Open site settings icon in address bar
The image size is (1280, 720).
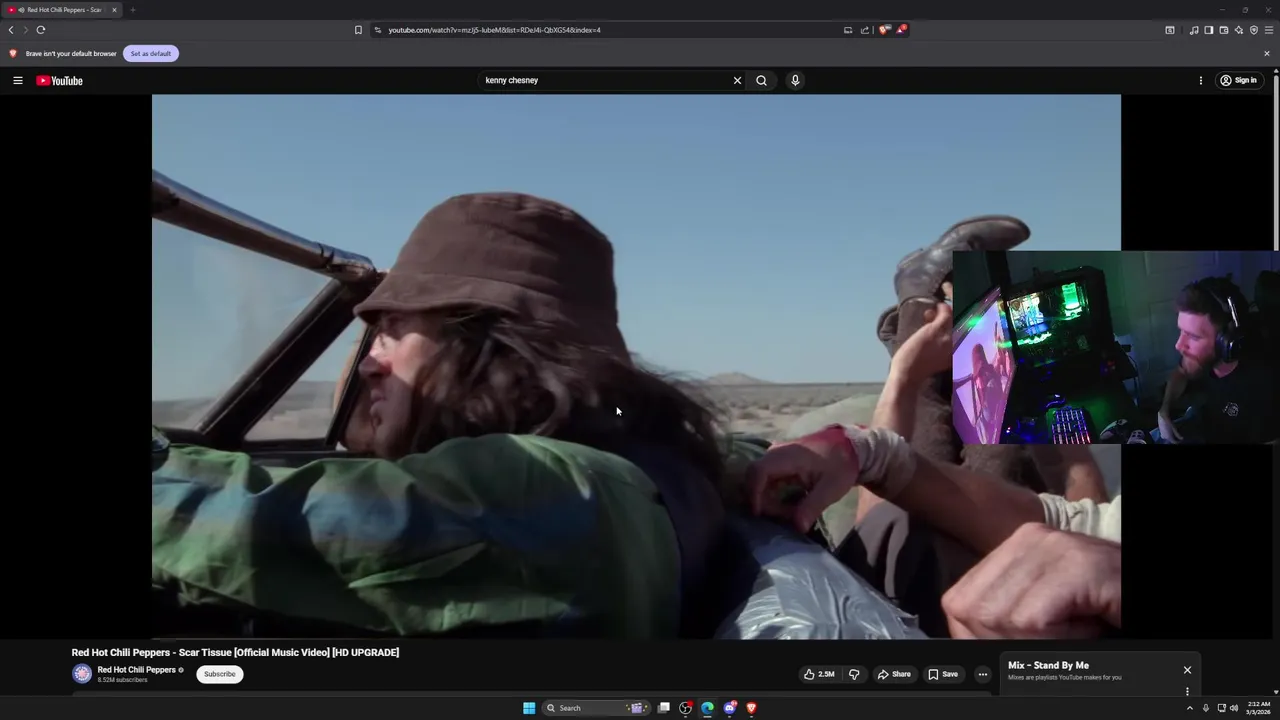click(378, 30)
